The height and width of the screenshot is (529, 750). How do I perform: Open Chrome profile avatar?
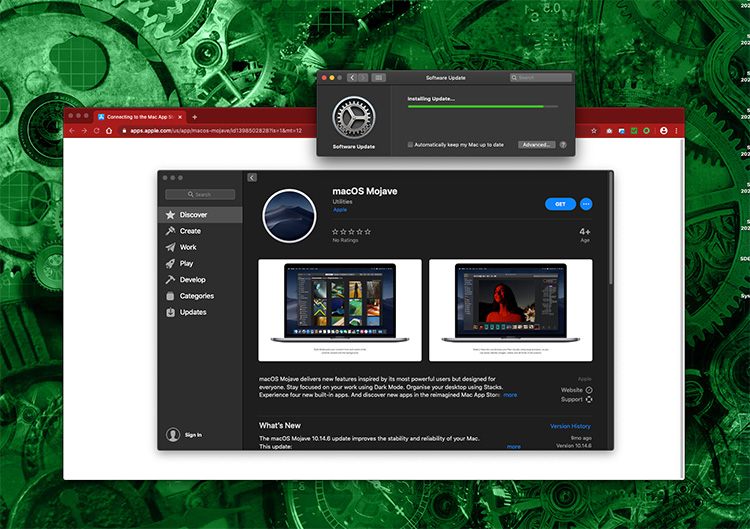click(x=663, y=131)
